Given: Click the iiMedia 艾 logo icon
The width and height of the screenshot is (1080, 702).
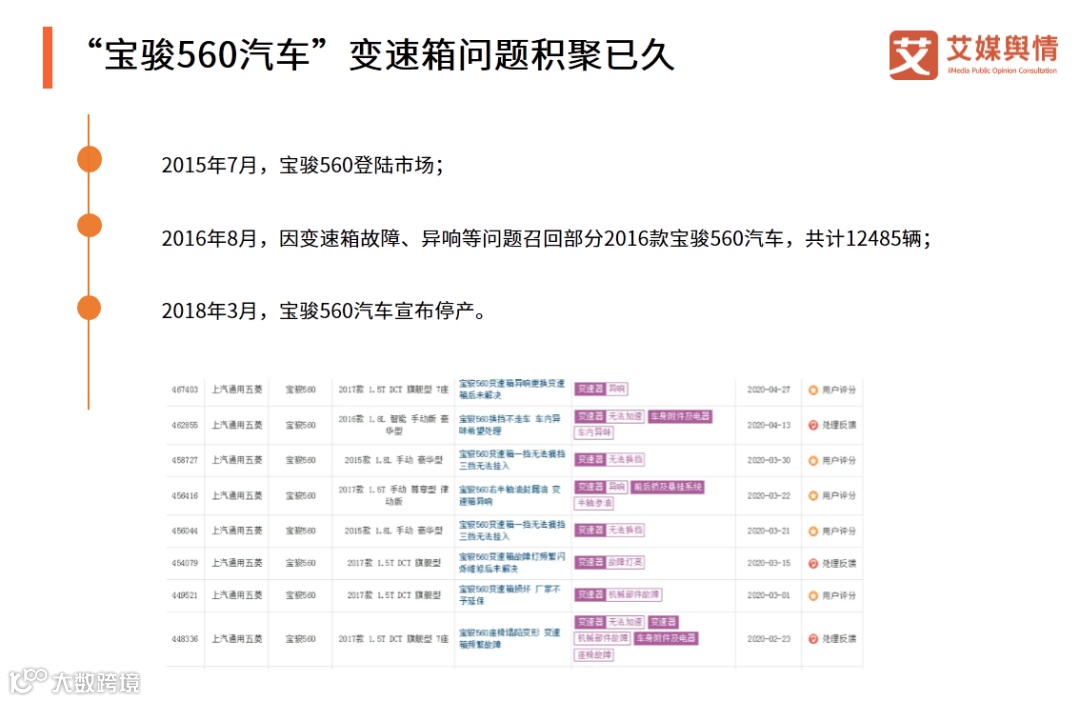Looking at the screenshot, I should 913,55.
